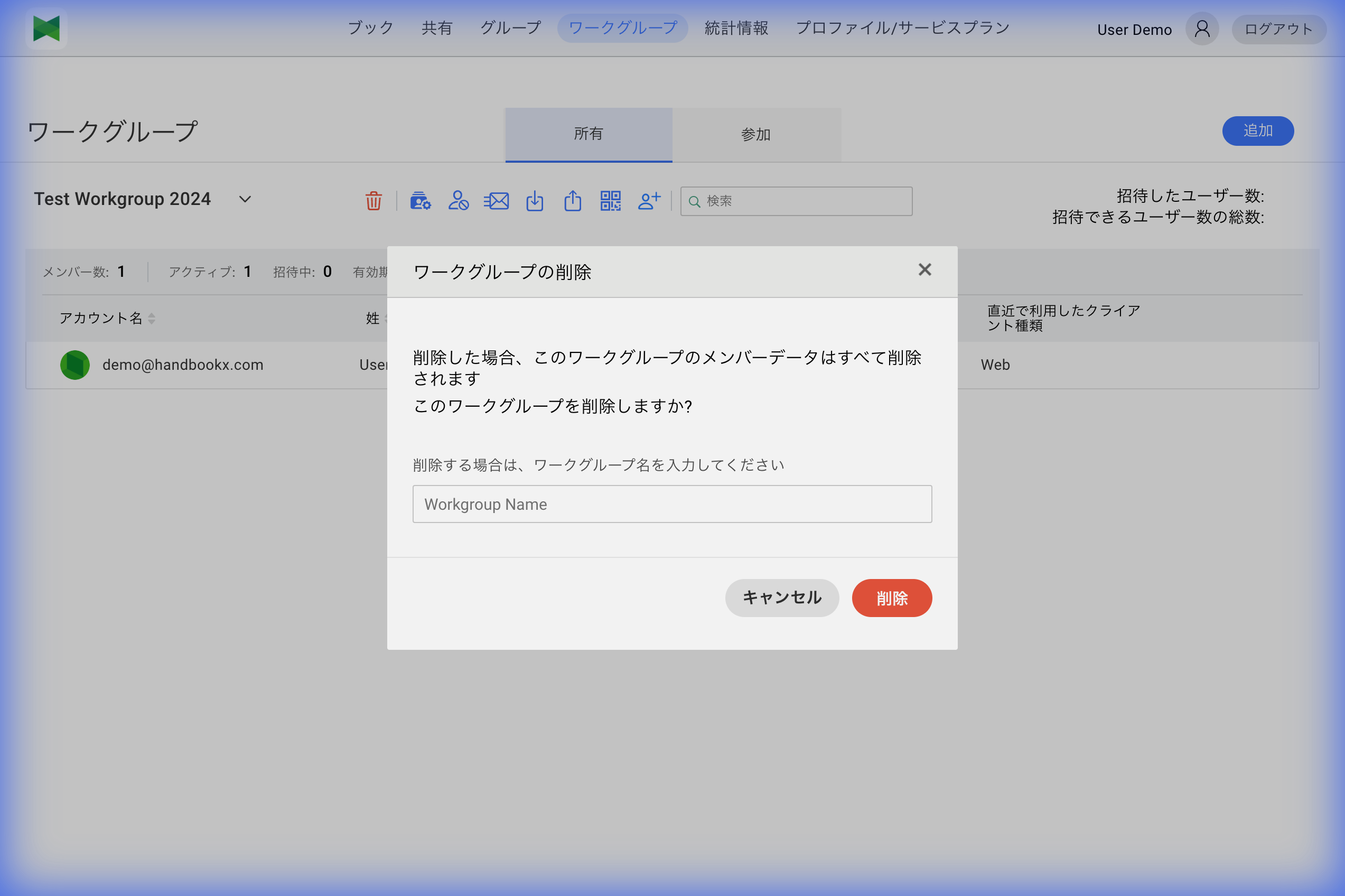Open the member settings icon
Image resolution: width=1345 pixels, height=896 pixels.
pyautogui.click(x=420, y=201)
